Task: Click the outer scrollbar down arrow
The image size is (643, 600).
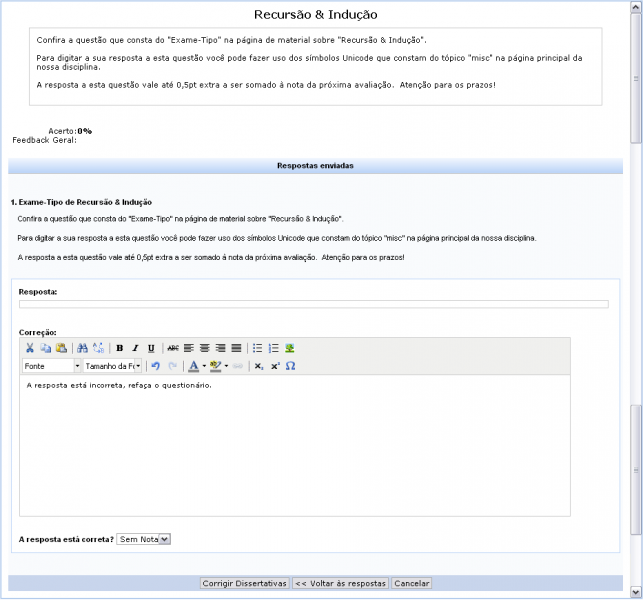Action: point(636,592)
